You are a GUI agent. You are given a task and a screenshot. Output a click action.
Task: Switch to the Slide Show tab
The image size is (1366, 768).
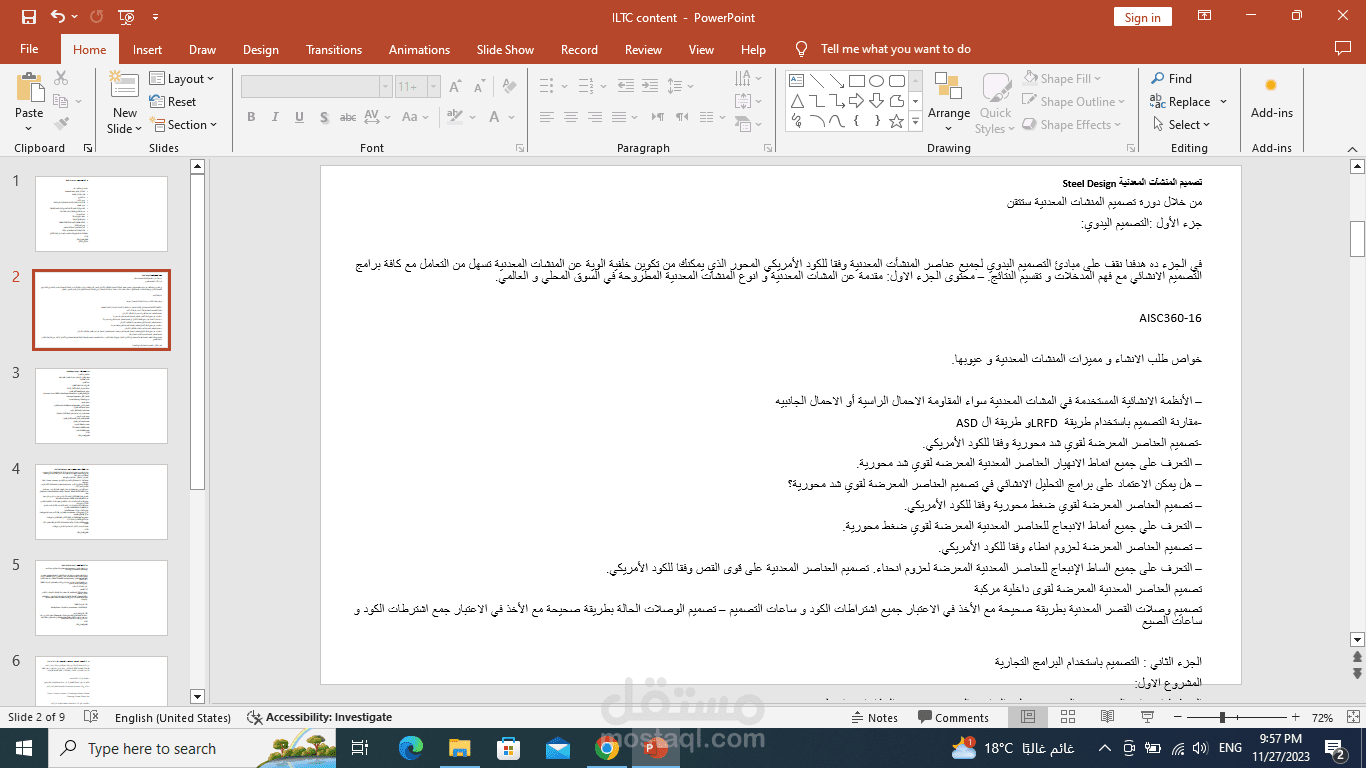505,49
